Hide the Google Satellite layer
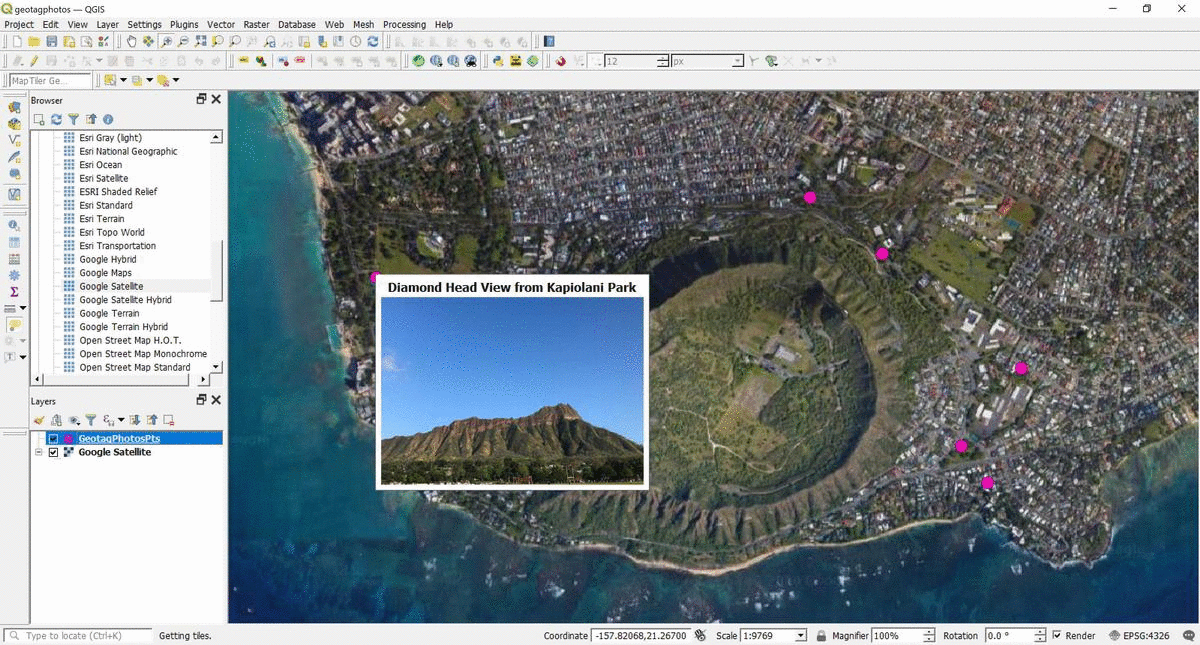The image size is (1200, 645). 53,452
